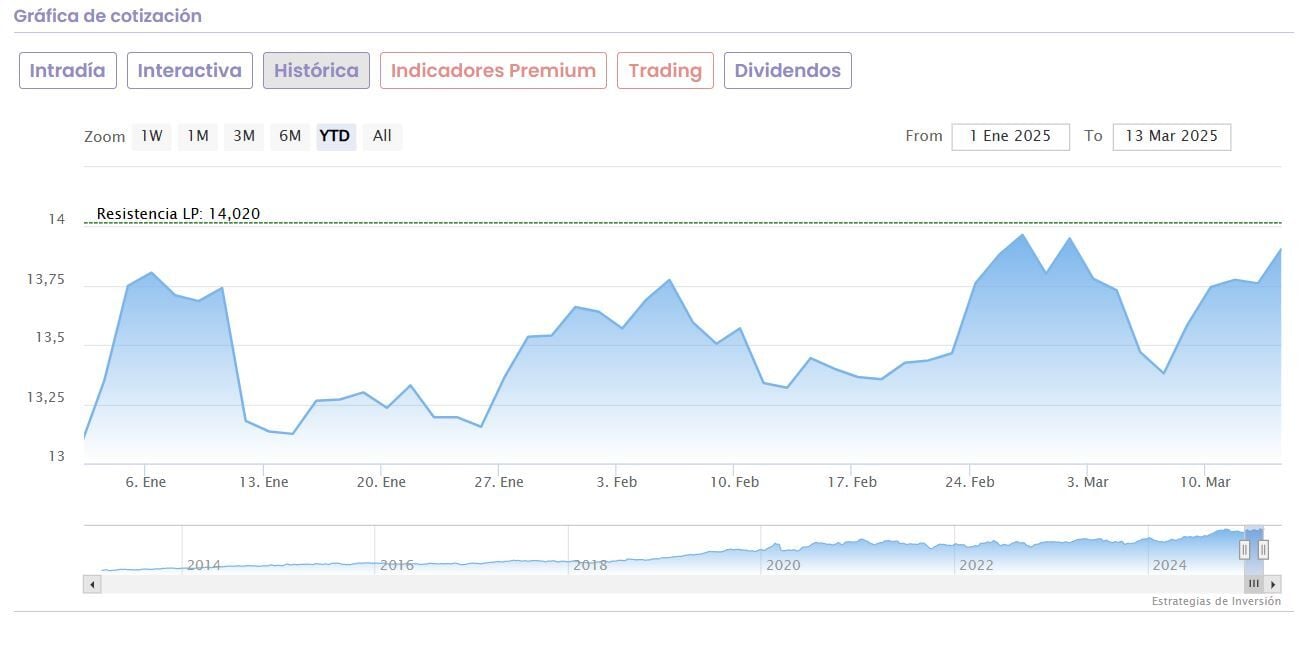The image size is (1305, 653).
Task: Click the To date field
Action: pos(1171,137)
